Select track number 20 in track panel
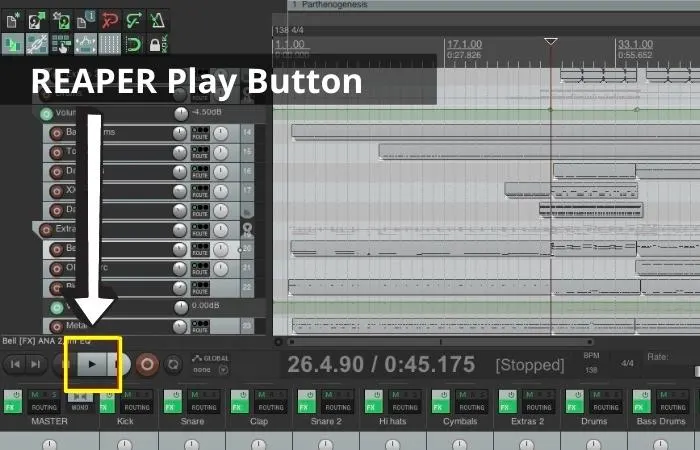700x450 pixels. point(247,250)
